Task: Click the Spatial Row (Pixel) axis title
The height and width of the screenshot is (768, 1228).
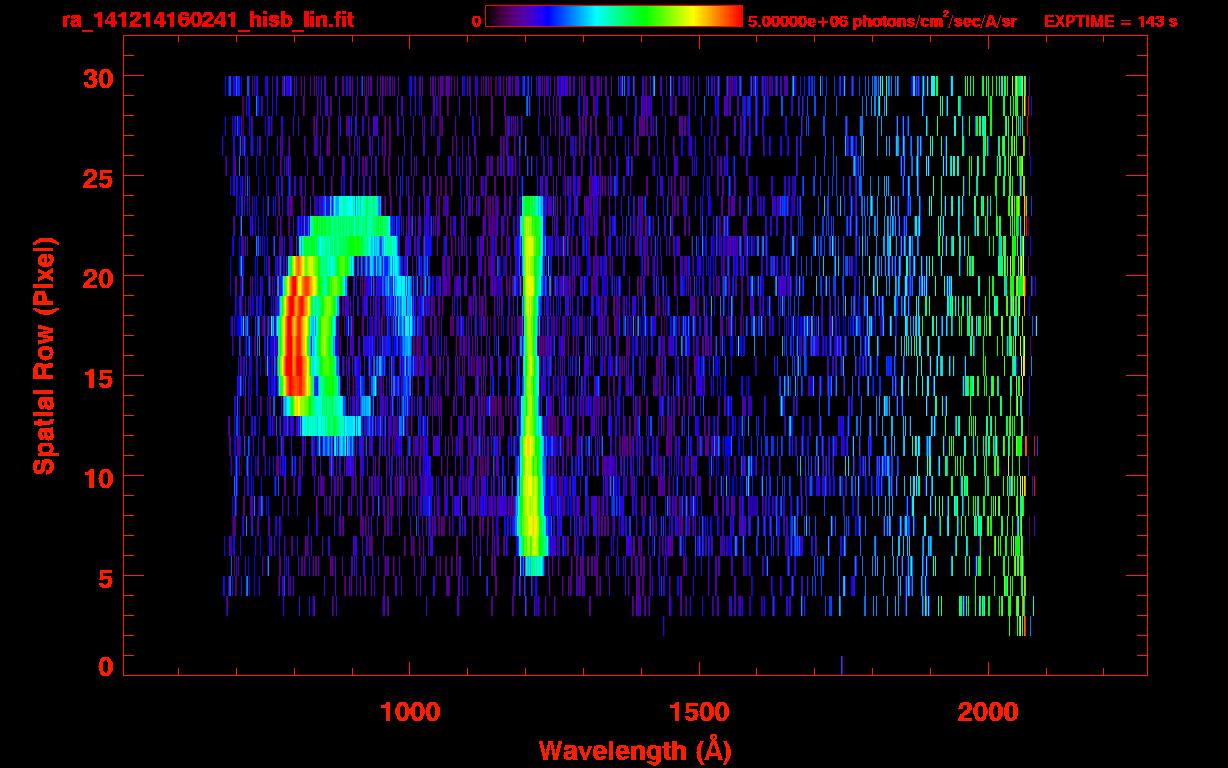Action: [44, 355]
